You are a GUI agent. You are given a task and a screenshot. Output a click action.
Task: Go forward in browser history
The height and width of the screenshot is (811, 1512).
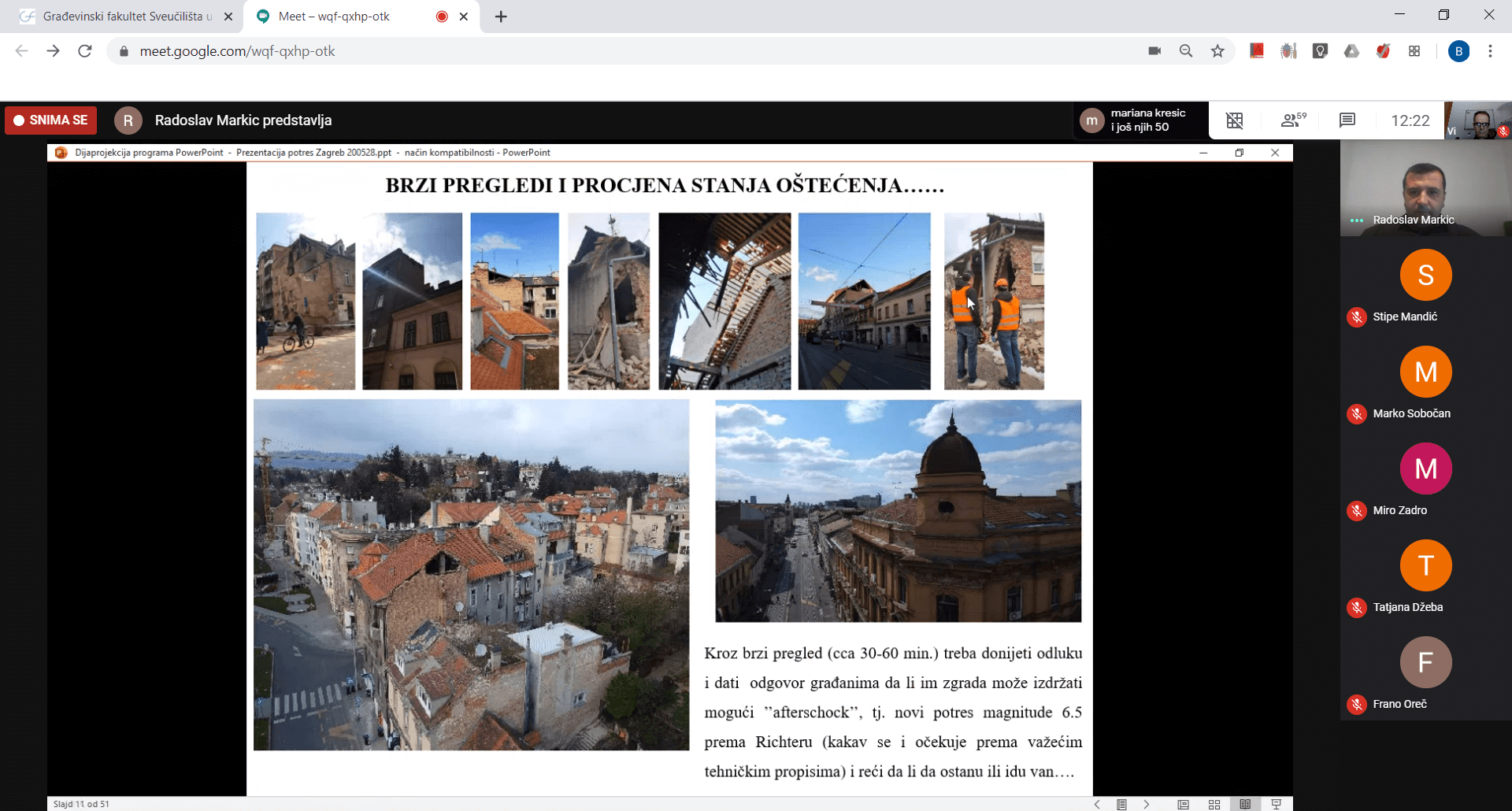coord(53,51)
